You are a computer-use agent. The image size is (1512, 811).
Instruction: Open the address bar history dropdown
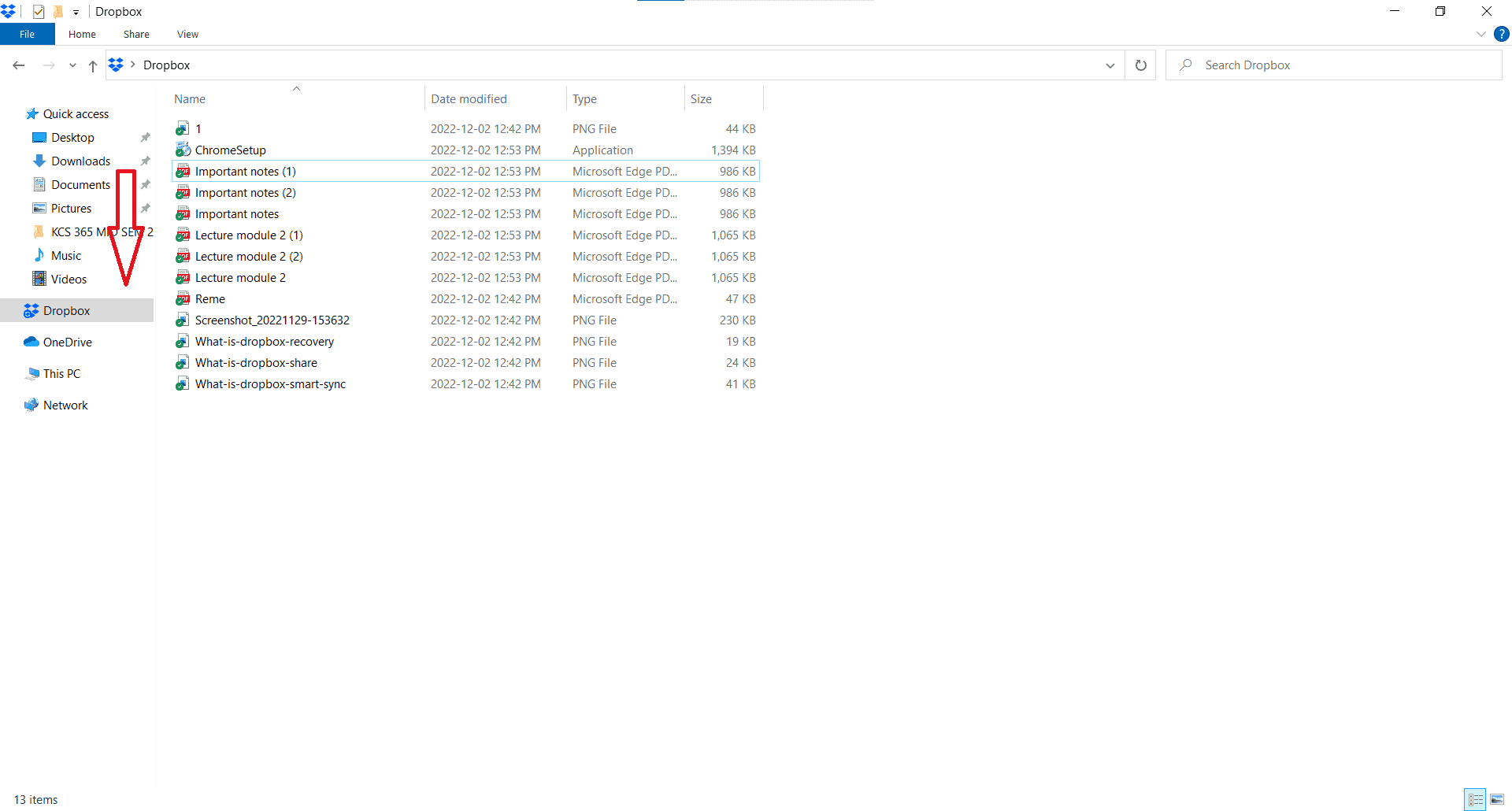[x=1110, y=65]
